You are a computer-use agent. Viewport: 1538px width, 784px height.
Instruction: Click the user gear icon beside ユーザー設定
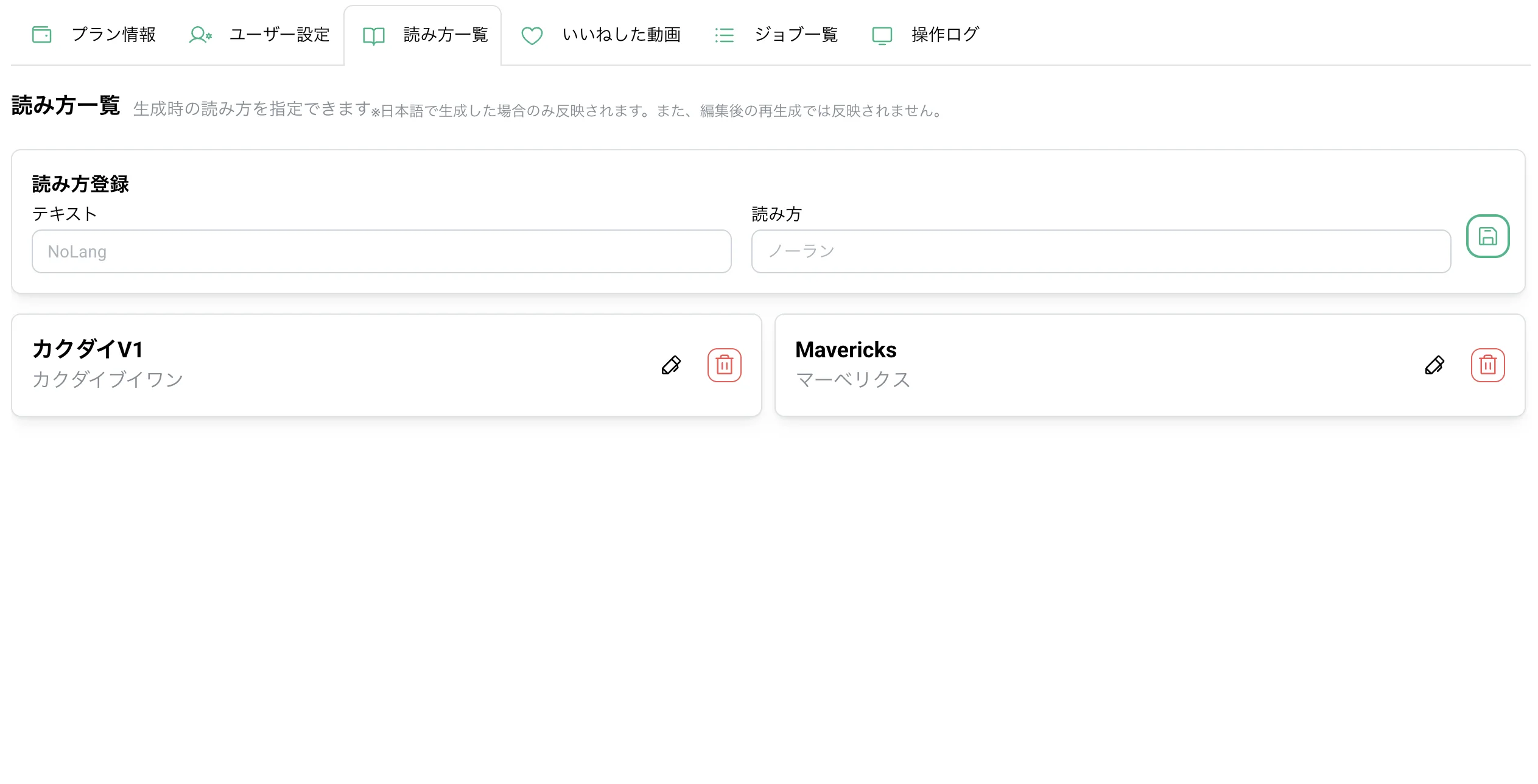tap(200, 35)
